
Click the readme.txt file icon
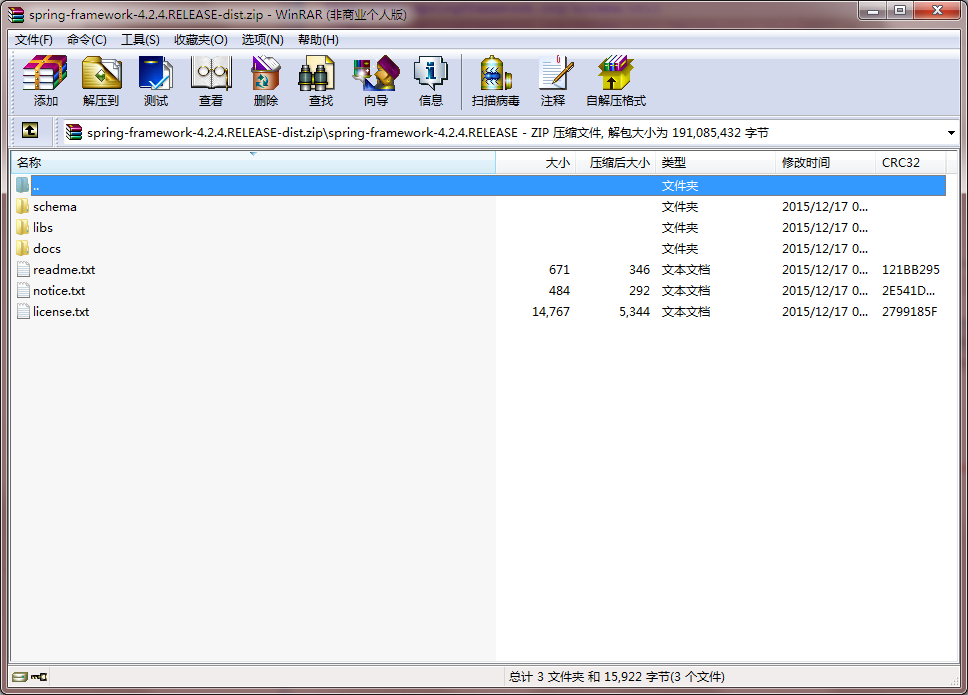23,269
